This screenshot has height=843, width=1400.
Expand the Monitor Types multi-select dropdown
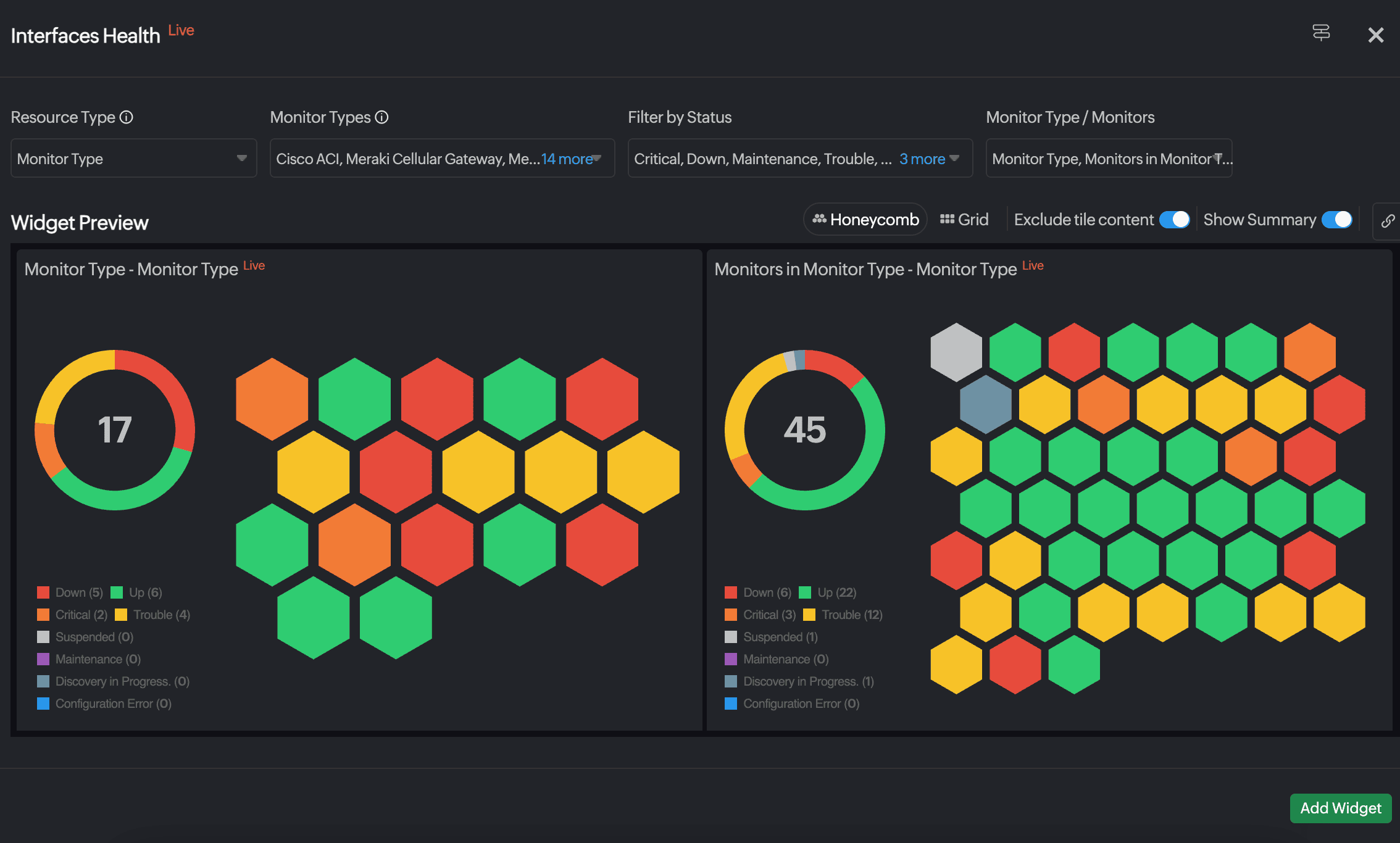pyautogui.click(x=407, y=159)
